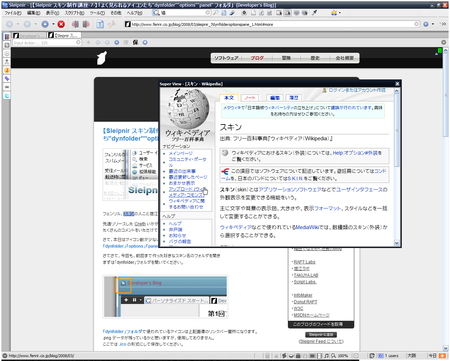The height and width of the screenshot is (361, 450).
Task: Click the pin icon in the menu toolbar
Action: 314,13
